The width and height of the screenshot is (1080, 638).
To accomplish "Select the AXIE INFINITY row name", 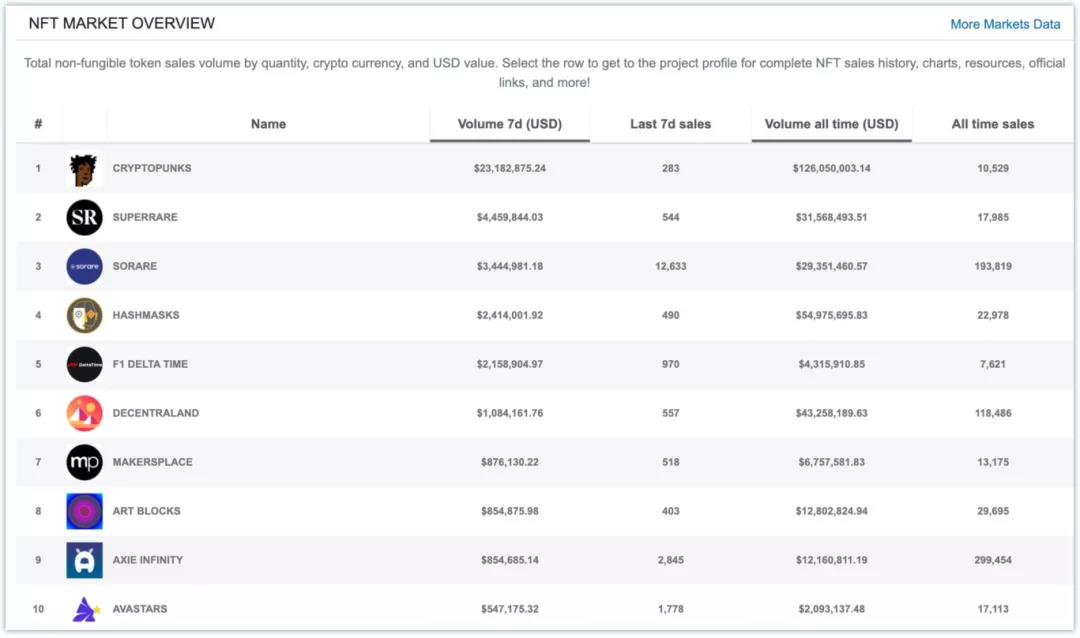I will pyautogui.click(x=148, y=560).
